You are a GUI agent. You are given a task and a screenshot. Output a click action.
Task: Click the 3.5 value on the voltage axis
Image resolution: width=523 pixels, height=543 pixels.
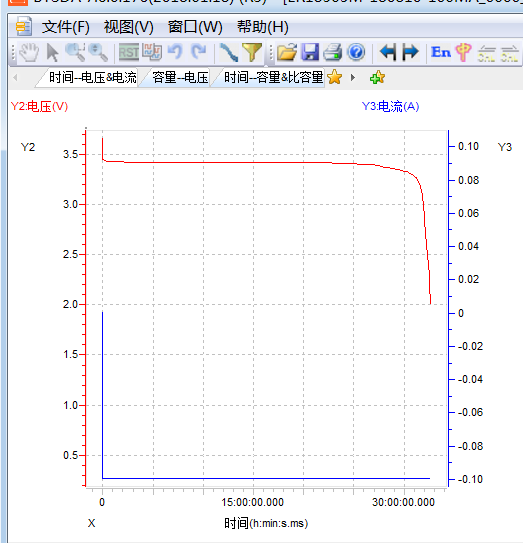coord(70,154)
